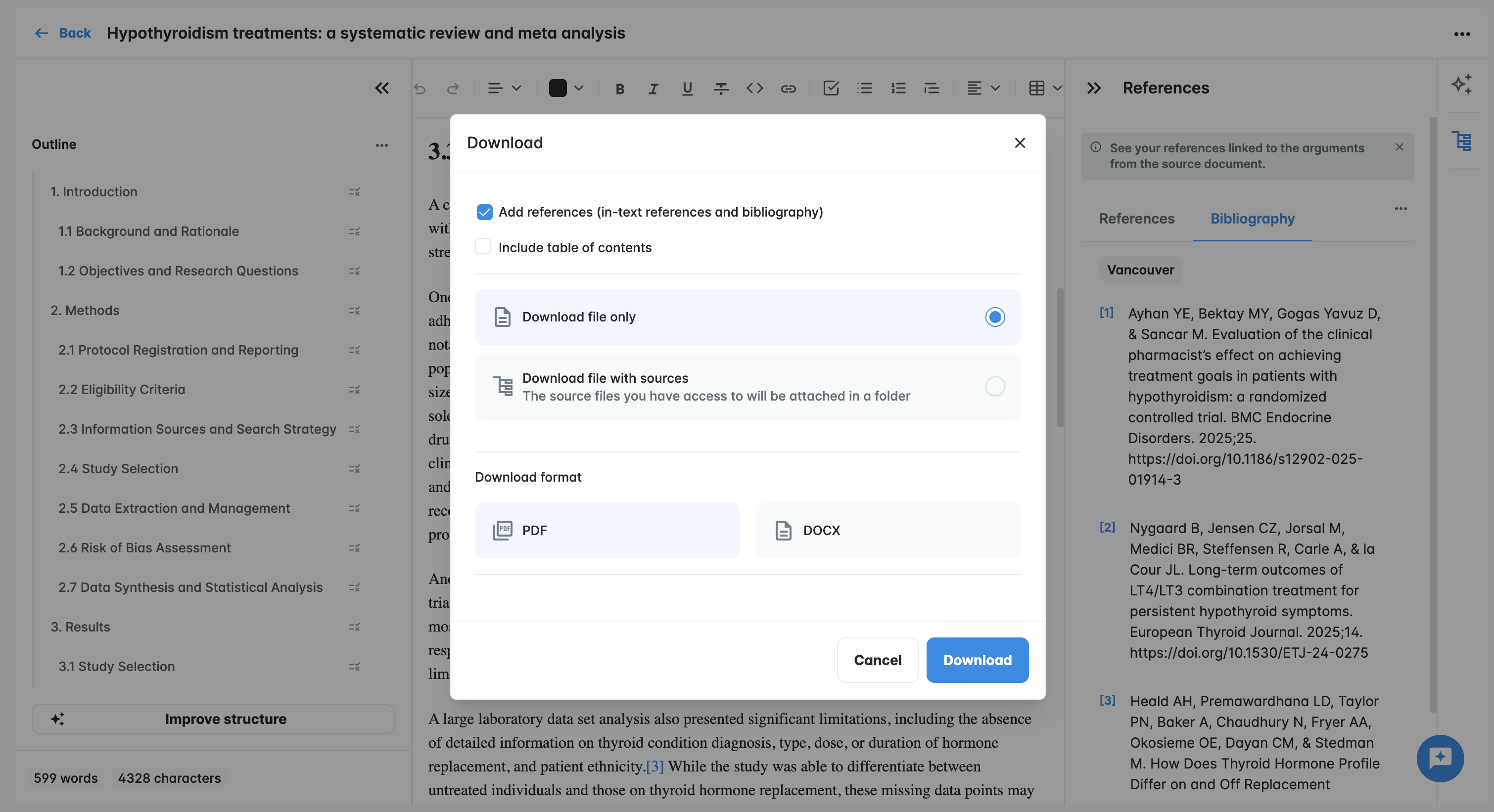Open the table insert dropdown

click(1046, 88)
